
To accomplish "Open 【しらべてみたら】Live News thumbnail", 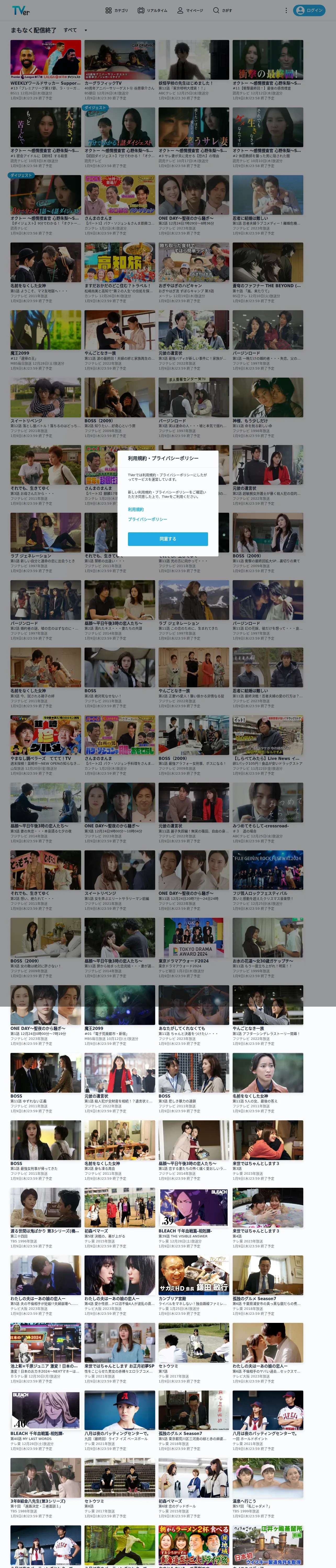I will click(268, 735).
